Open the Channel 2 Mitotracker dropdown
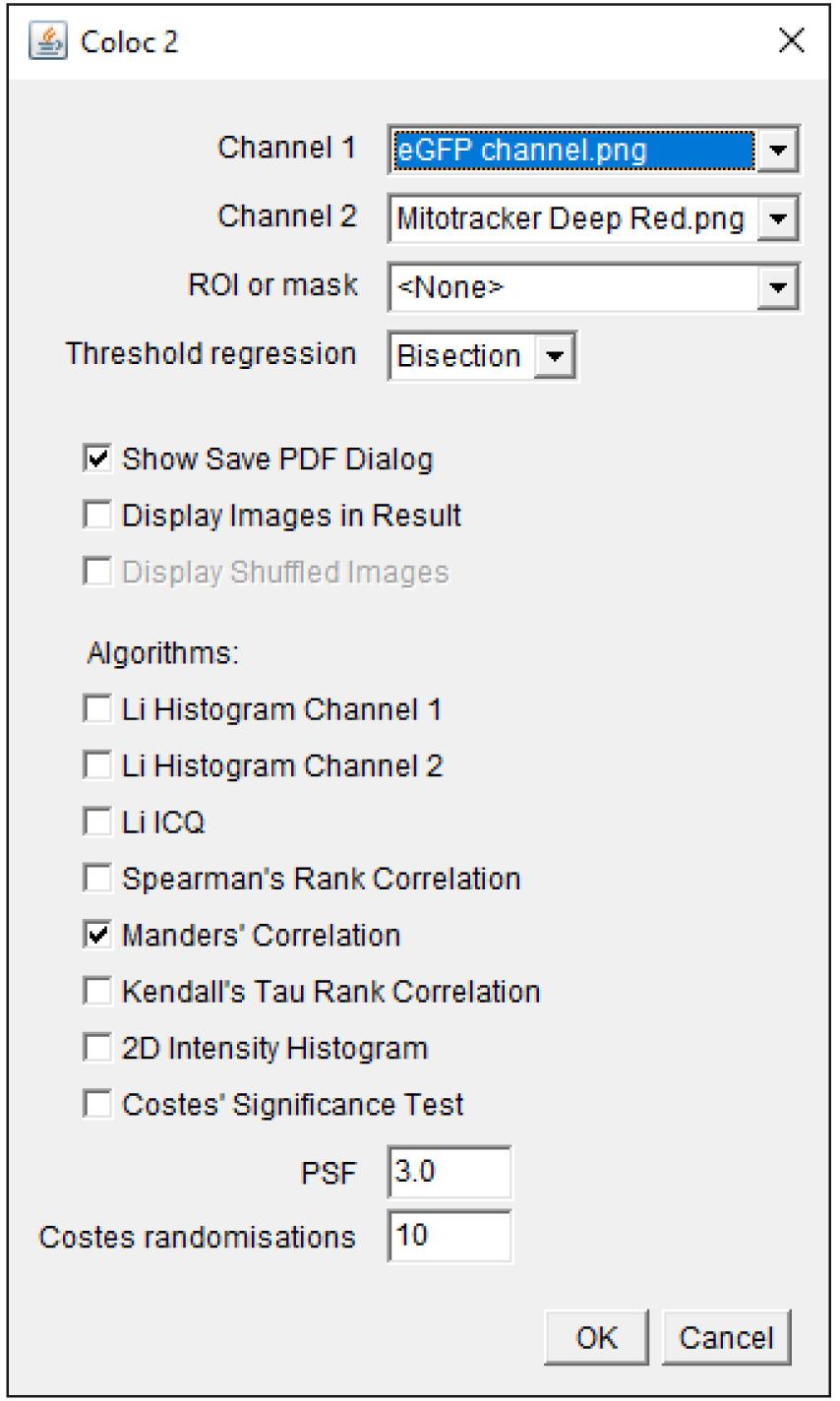Viewport: 840px width, 1401px height. (593, 218)
